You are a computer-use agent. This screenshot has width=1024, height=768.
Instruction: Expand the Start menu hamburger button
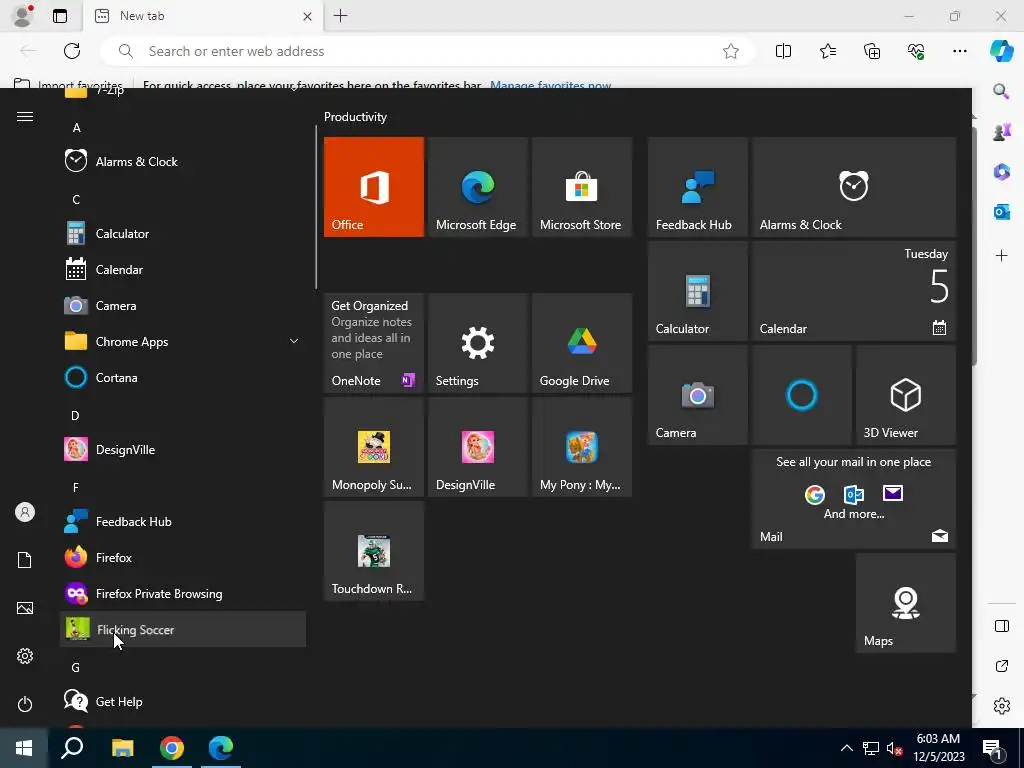(25, 117)
